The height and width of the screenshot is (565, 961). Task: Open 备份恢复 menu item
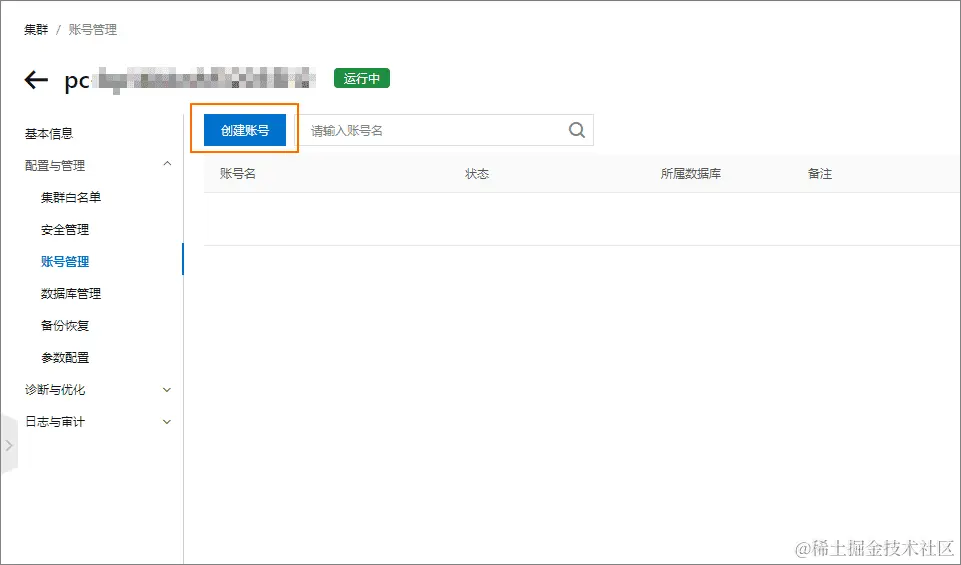pos(65,325)
